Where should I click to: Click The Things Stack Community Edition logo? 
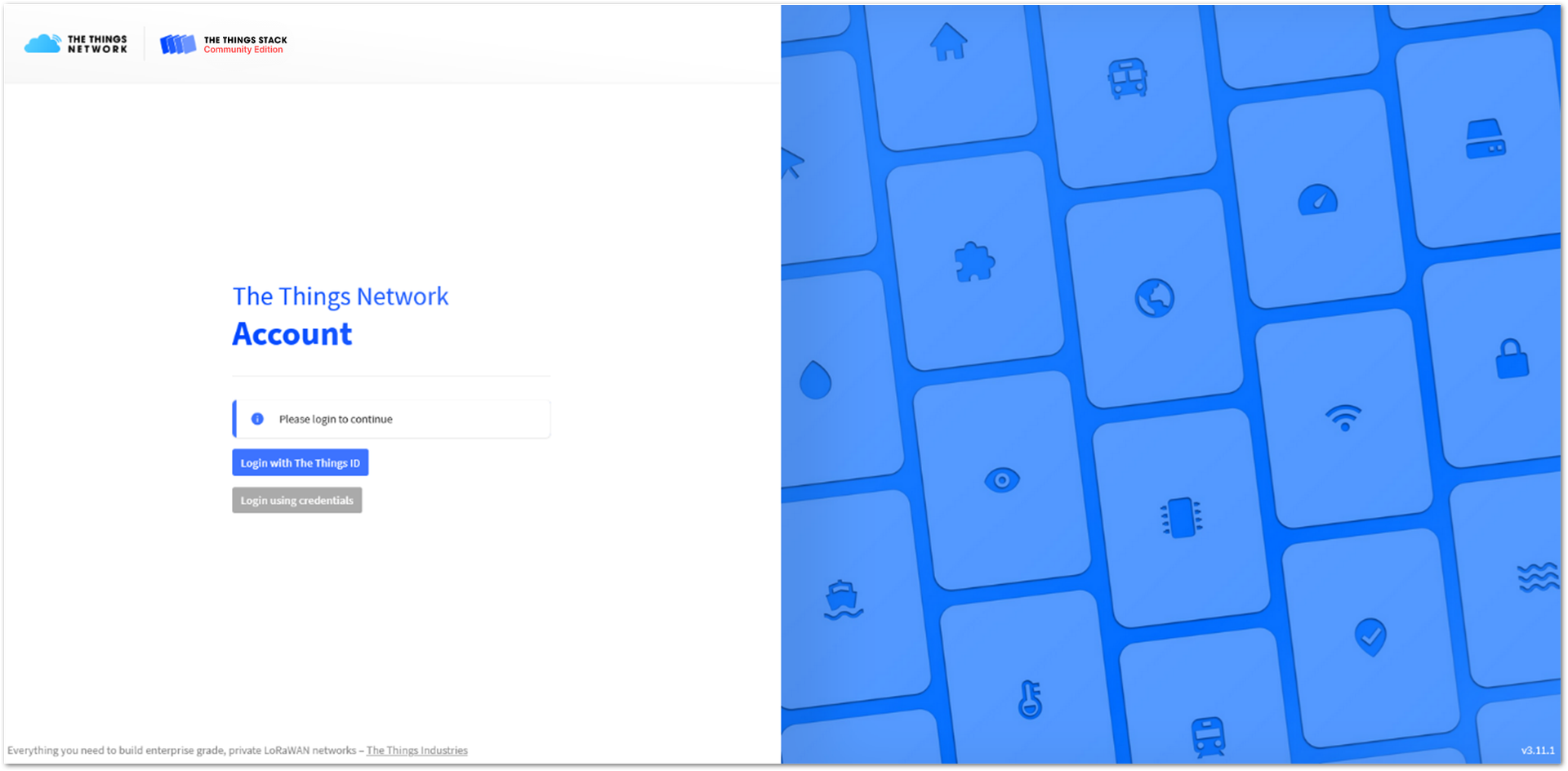224,44
